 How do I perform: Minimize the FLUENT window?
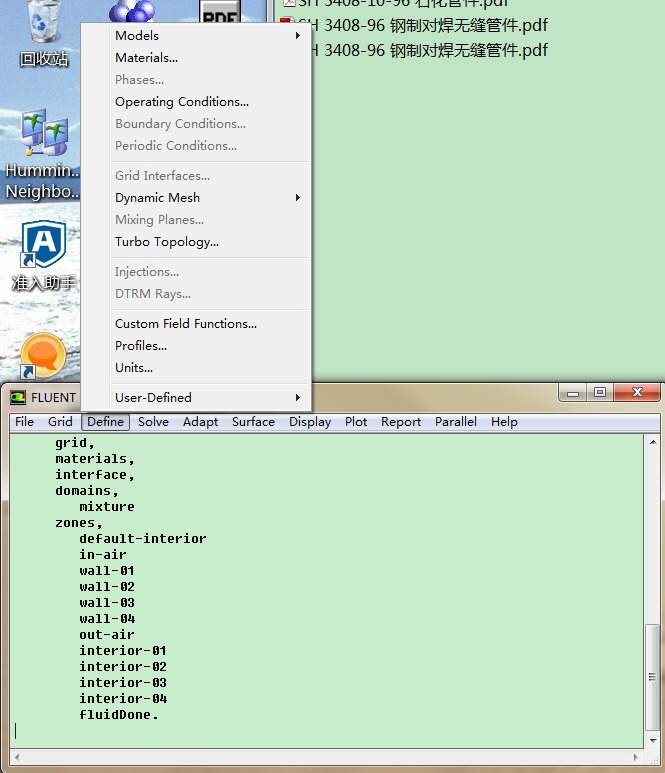(x=573, y=392)
